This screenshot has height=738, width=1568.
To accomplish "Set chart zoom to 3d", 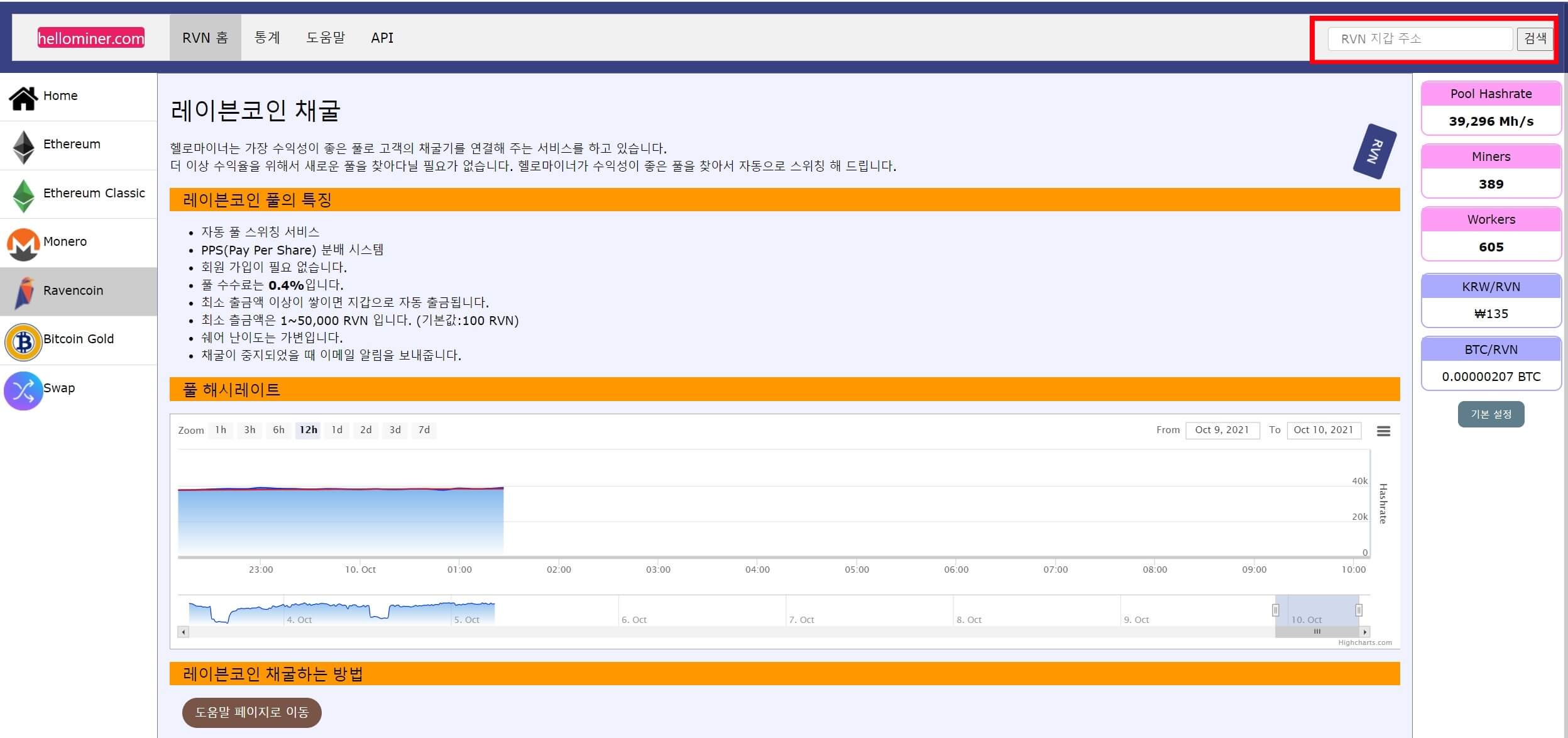I will coord(395,430).
